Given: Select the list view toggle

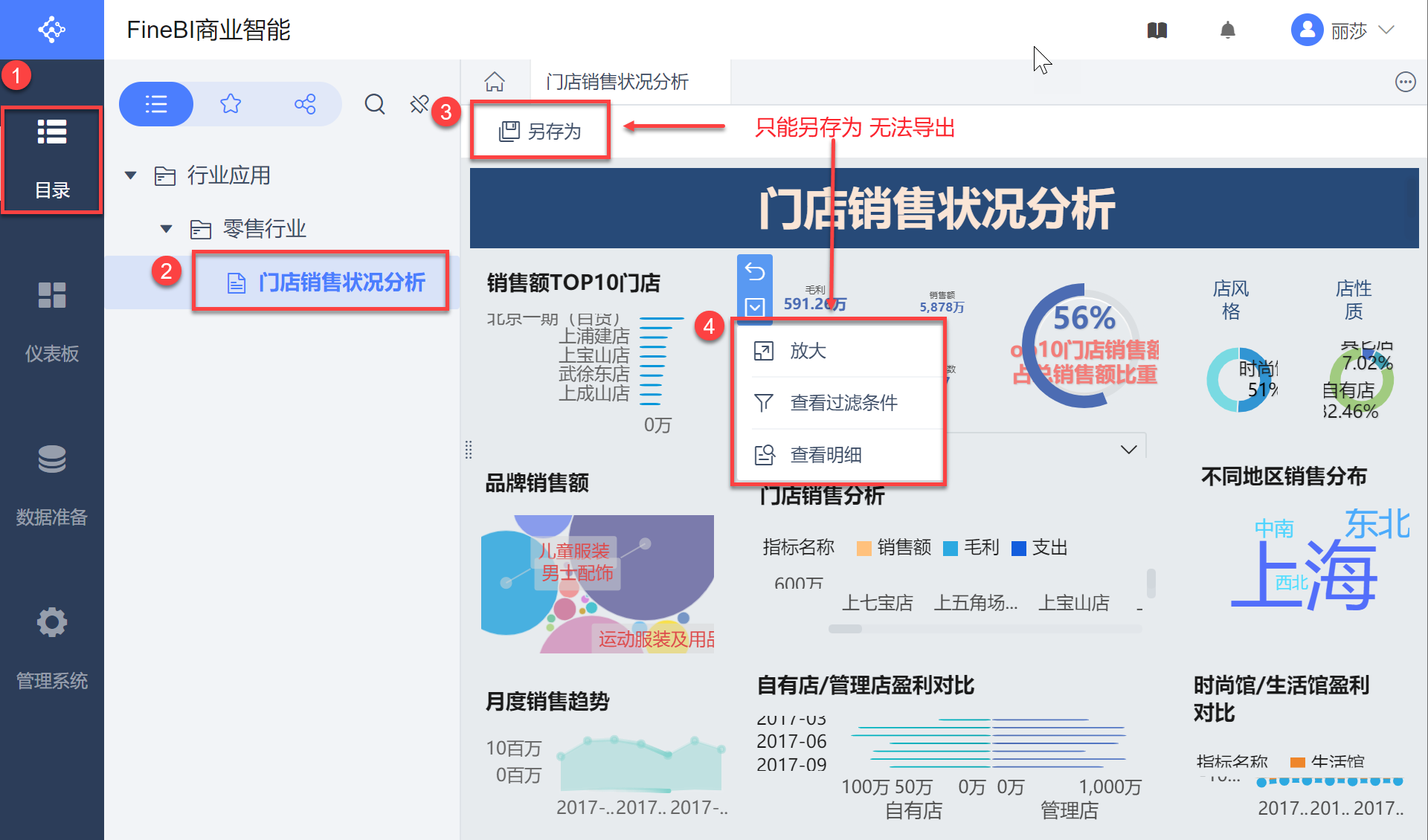Looking at the screenshot, I should tap(156, 104).
